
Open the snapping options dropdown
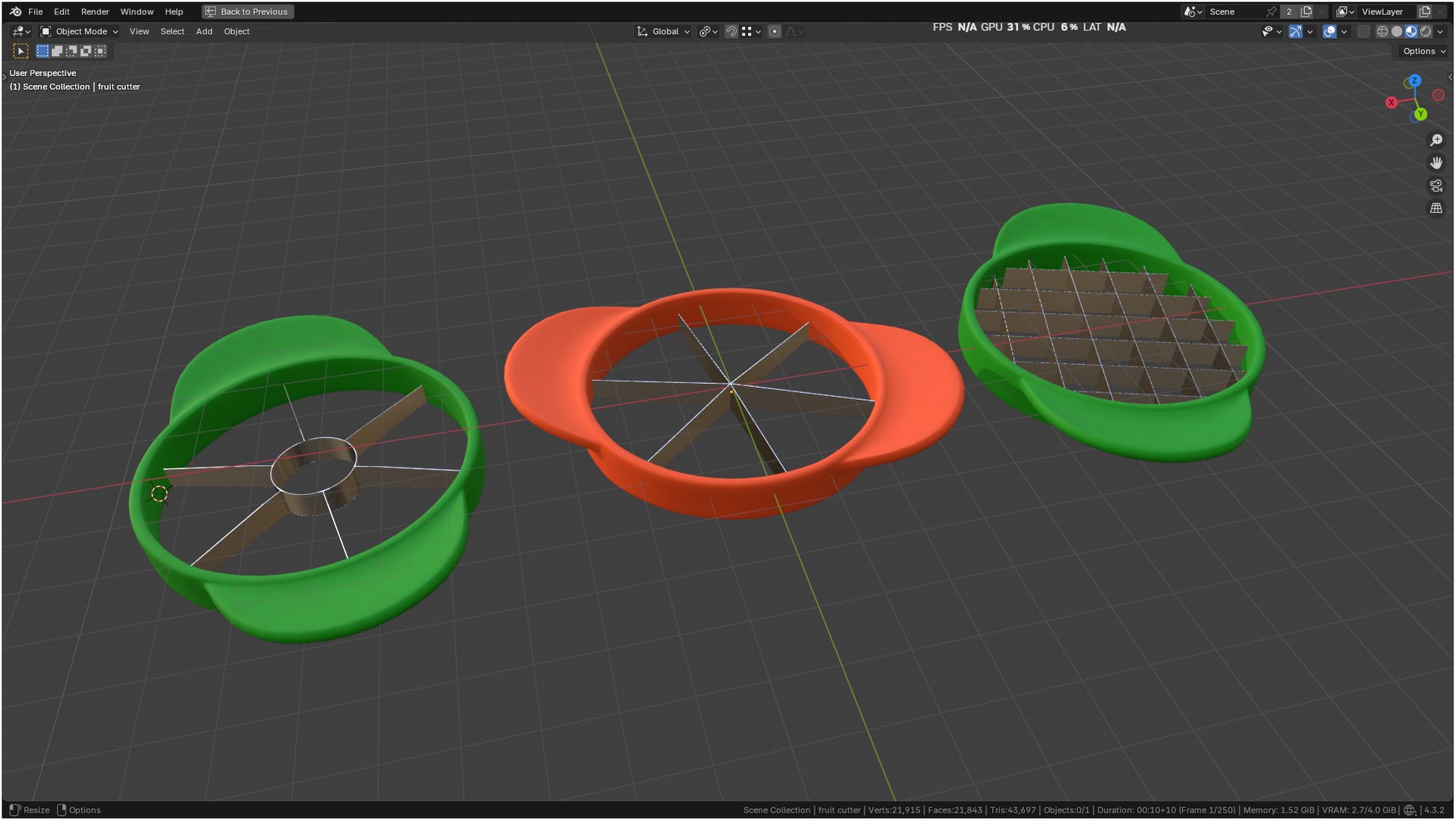tap(751, 31)
